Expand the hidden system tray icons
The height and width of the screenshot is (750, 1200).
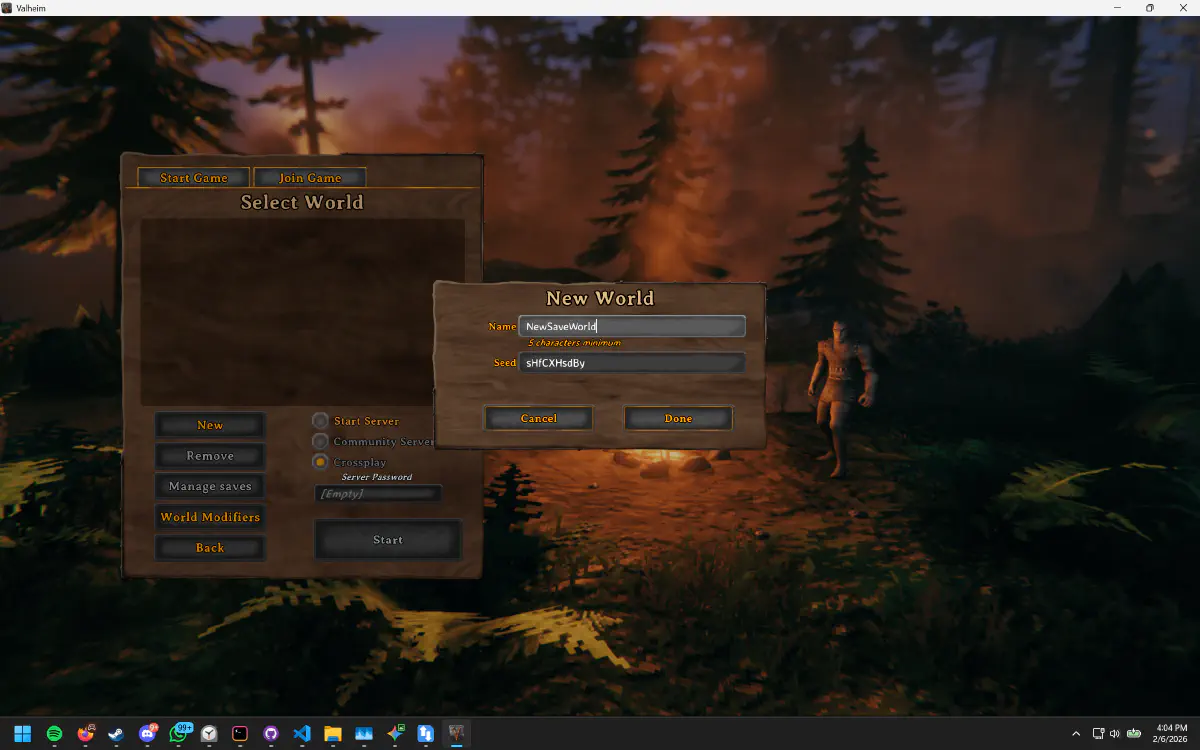(1076, 734)
